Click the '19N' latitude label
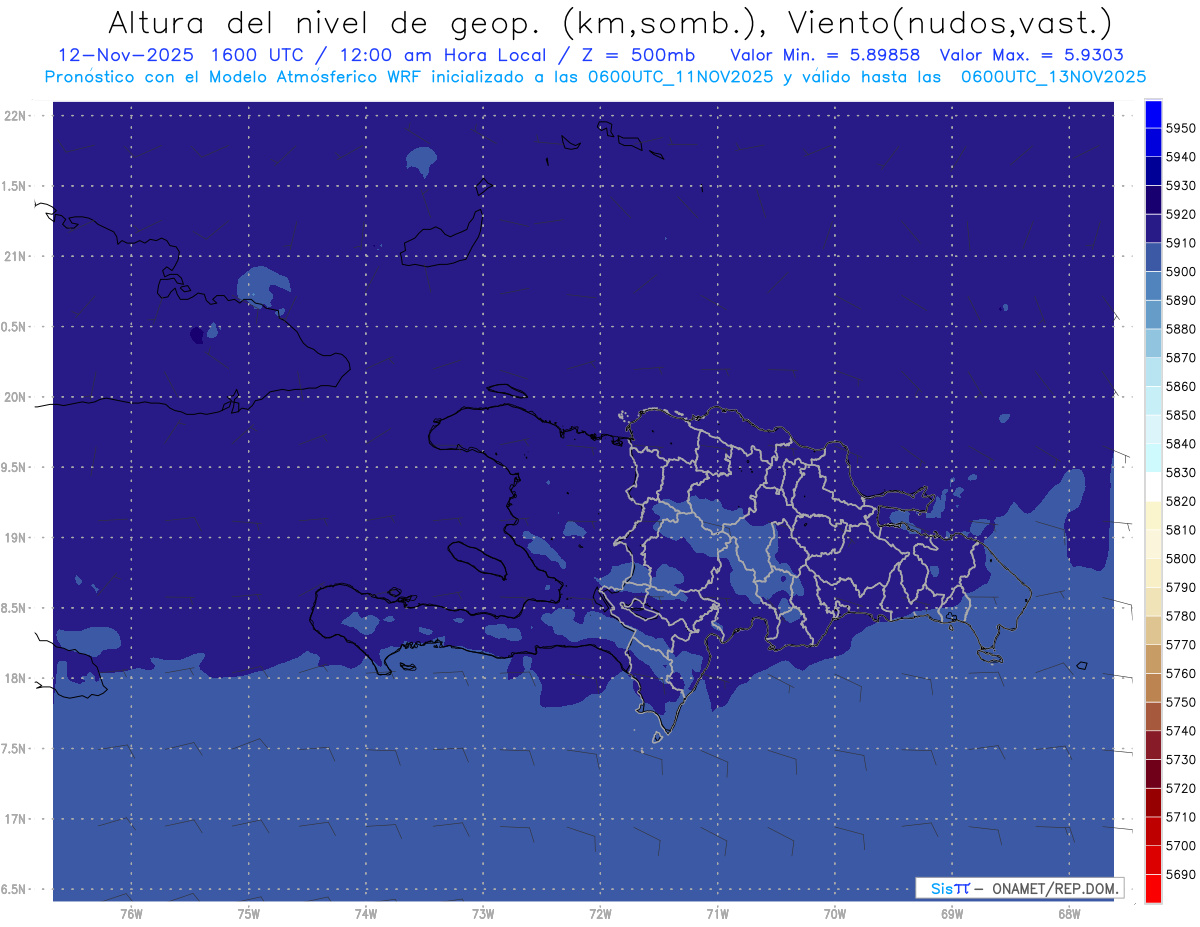Image resolution: width=1200 pixels, height=927 pixels. point(14,538)
